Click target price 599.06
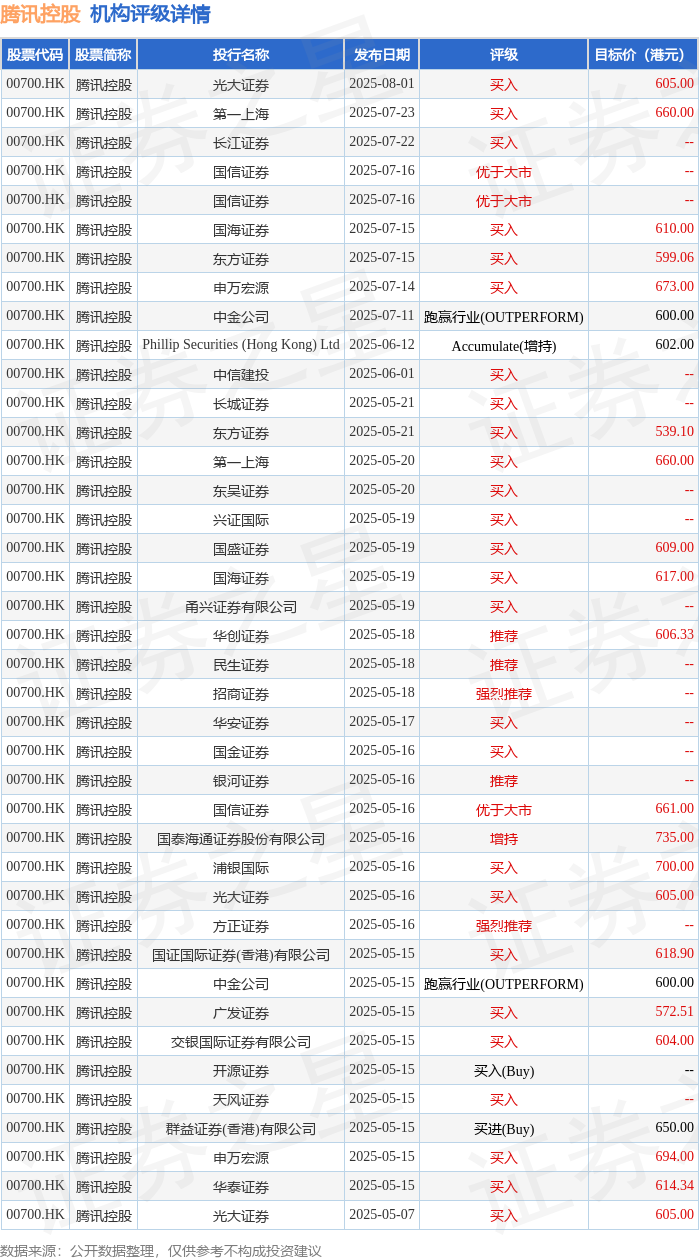 coord(674,259)
